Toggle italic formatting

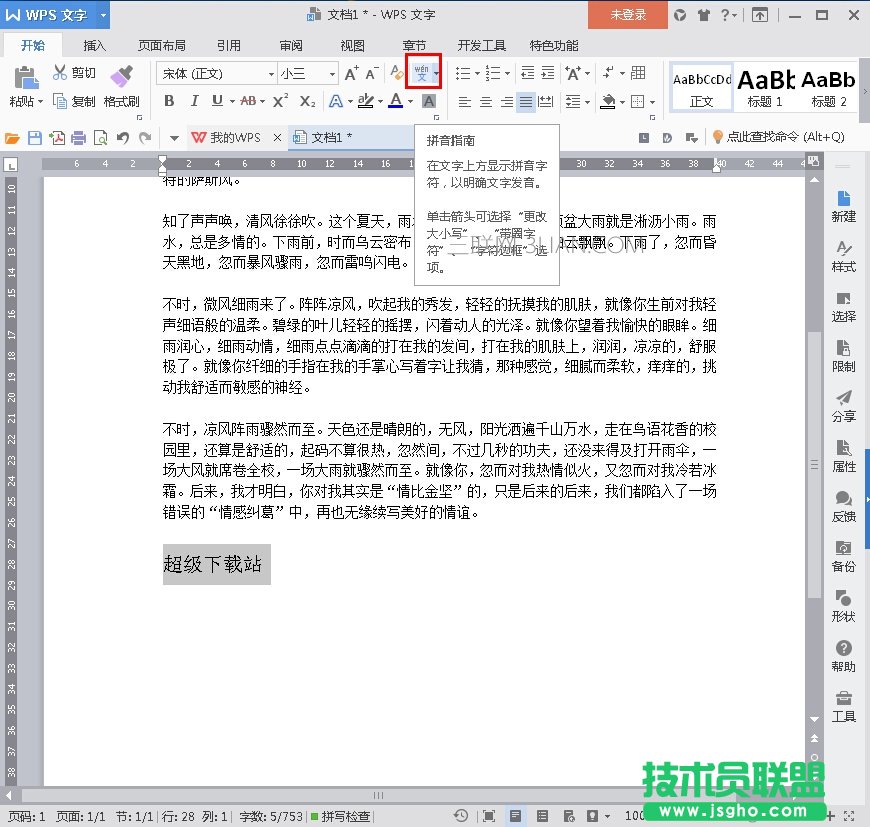coord(192,101)
